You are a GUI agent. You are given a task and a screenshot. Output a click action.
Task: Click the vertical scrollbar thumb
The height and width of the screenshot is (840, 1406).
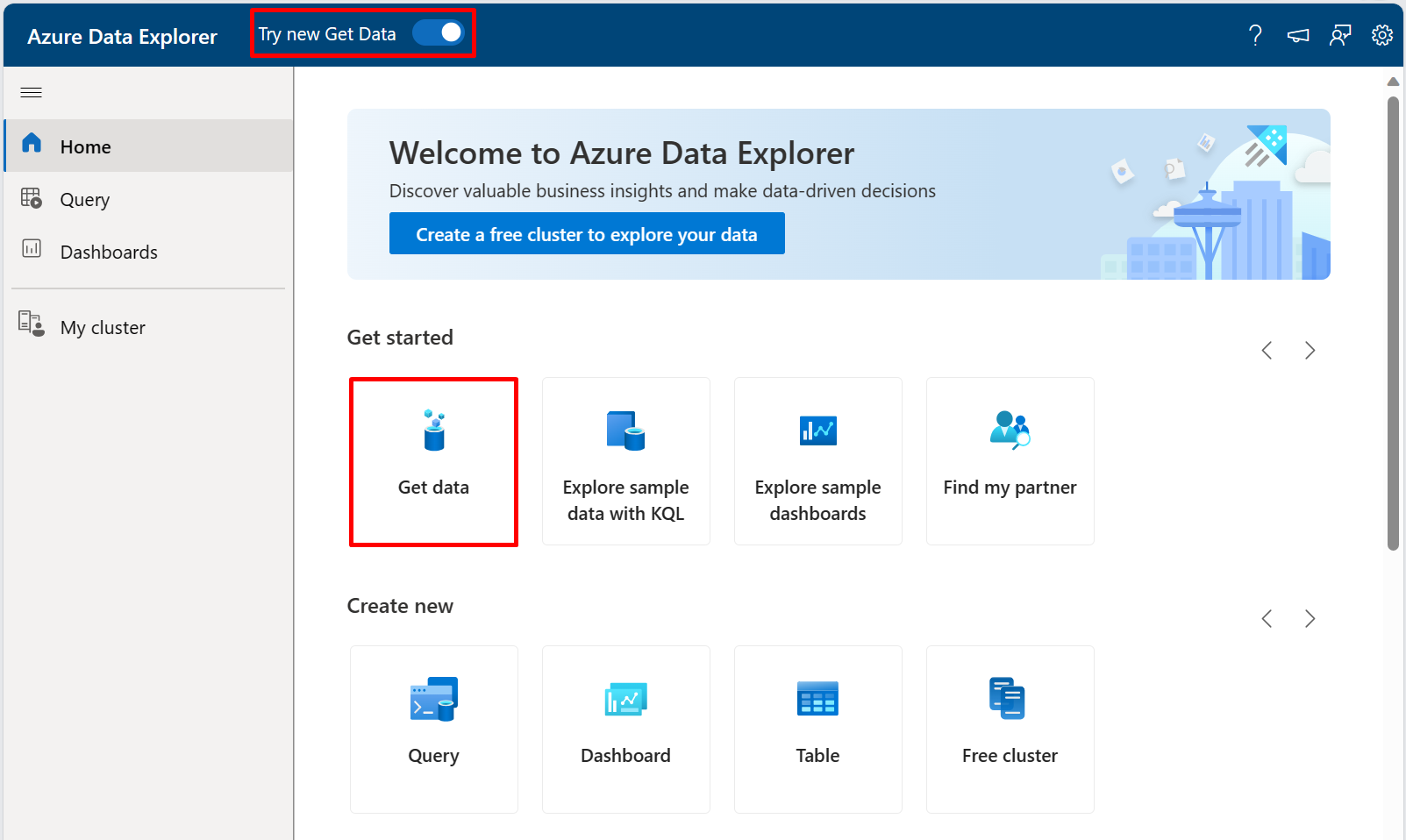tap(1393, 323)
